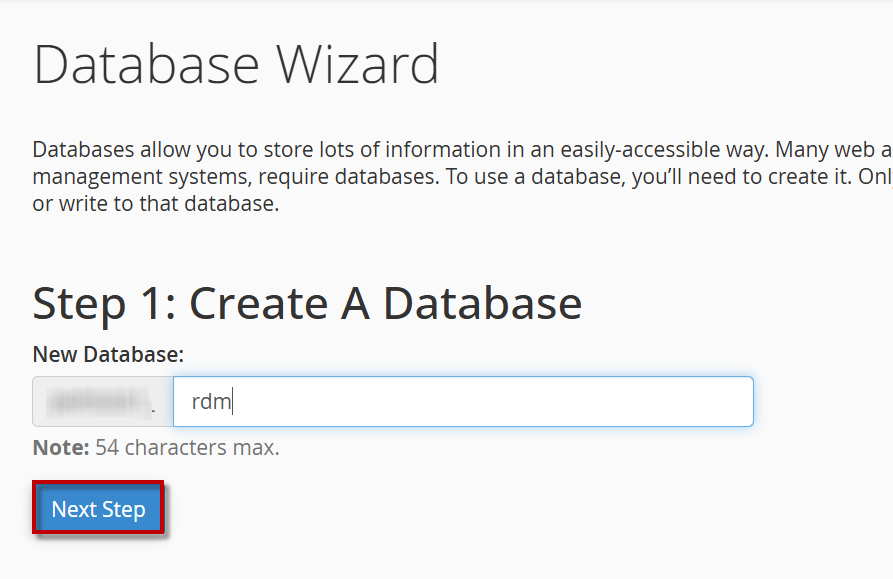Click the "New Database:" field label
893x579 pixels.
click(x=108, y=354)
